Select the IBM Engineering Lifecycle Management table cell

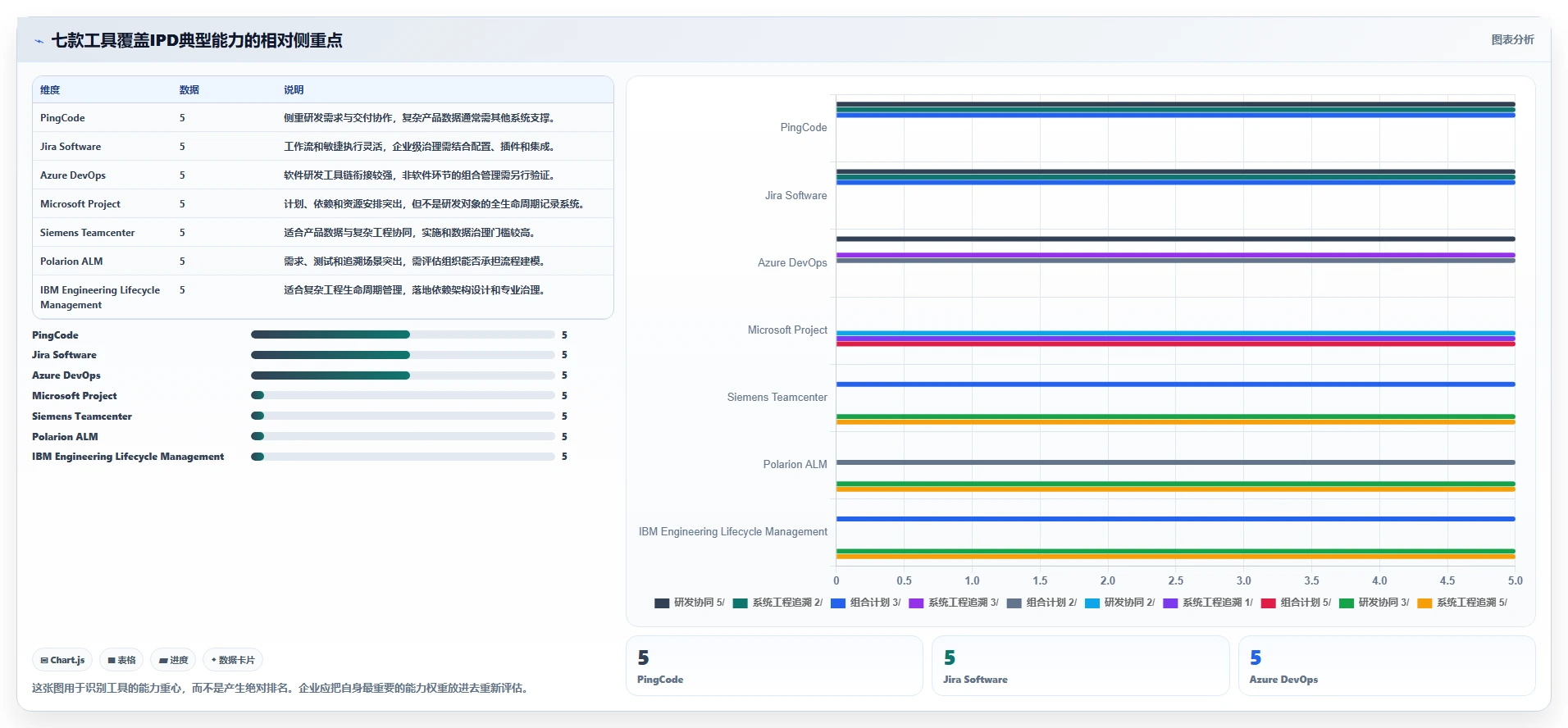[x=100, y=298]
